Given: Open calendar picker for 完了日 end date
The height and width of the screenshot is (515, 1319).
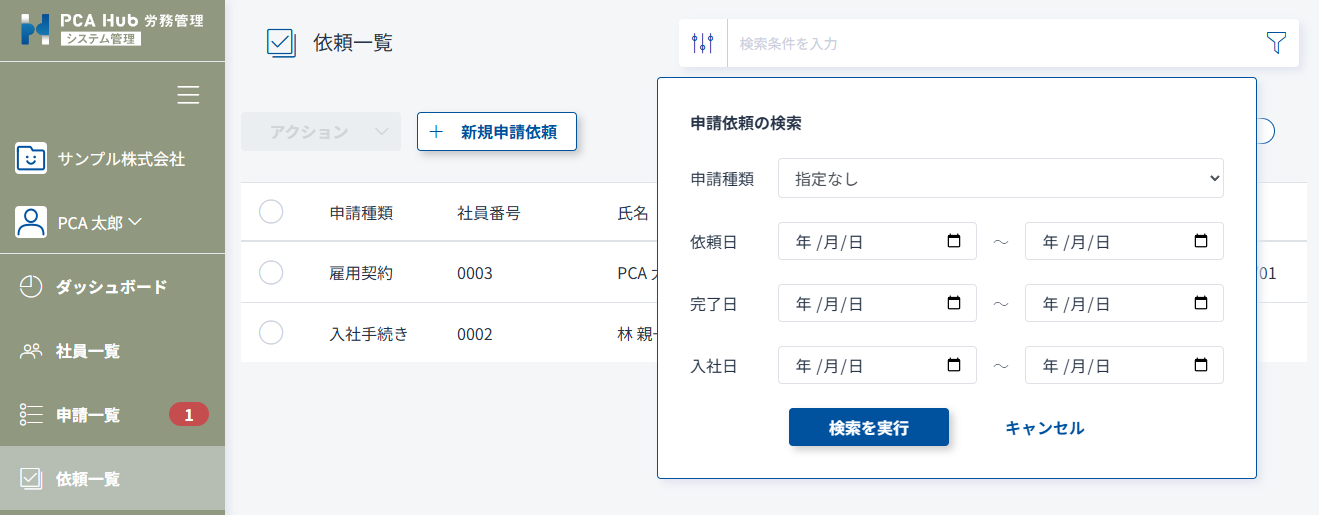Looking at the screenshot, I should (1201, 303).
